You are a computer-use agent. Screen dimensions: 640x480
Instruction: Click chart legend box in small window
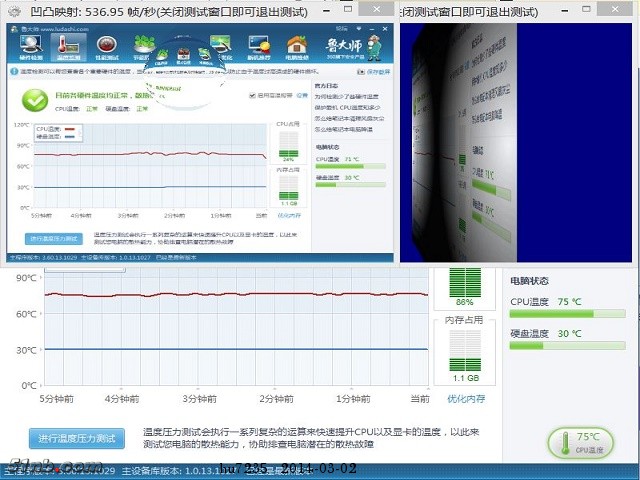[x=58, y=133]
